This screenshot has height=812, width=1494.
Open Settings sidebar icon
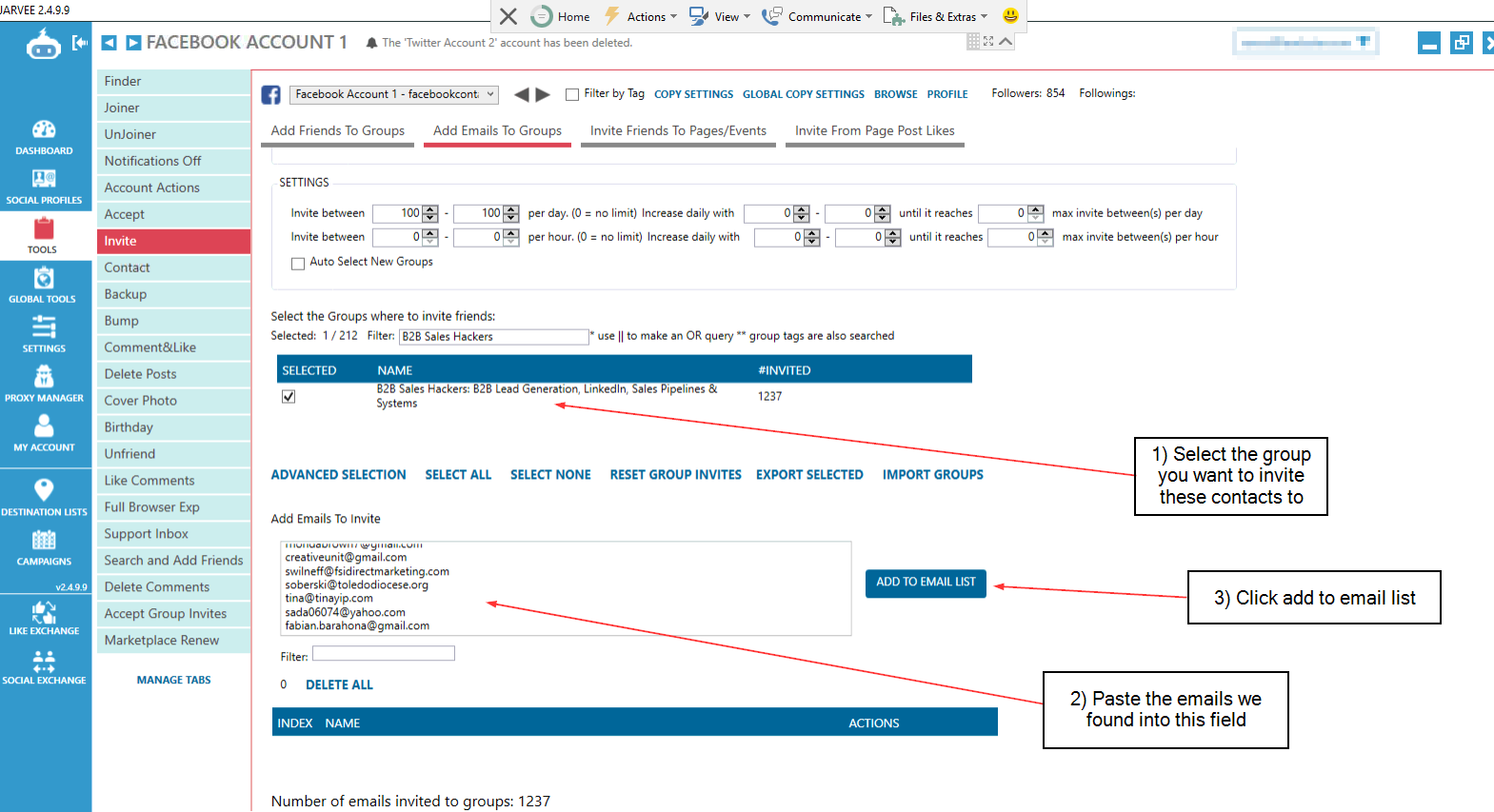pos(44,335)
